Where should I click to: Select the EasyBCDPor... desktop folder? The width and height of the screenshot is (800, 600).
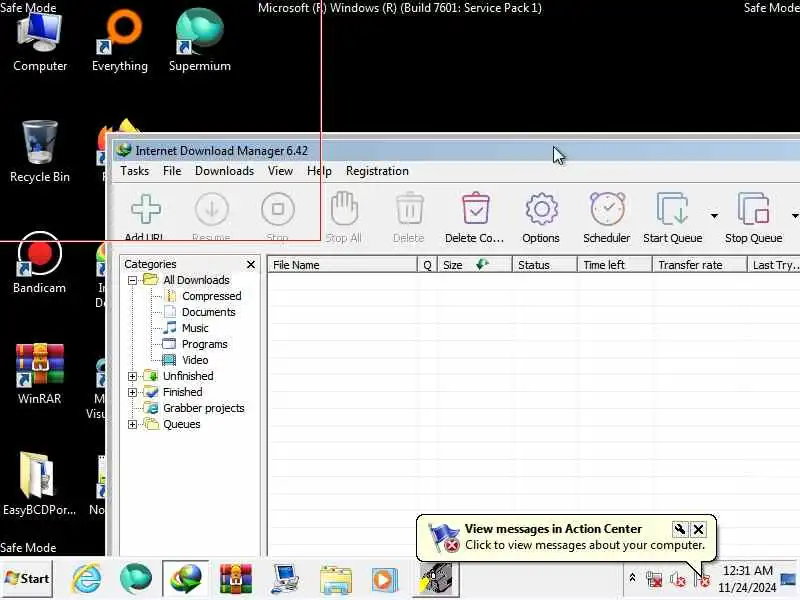coord(39,485)
